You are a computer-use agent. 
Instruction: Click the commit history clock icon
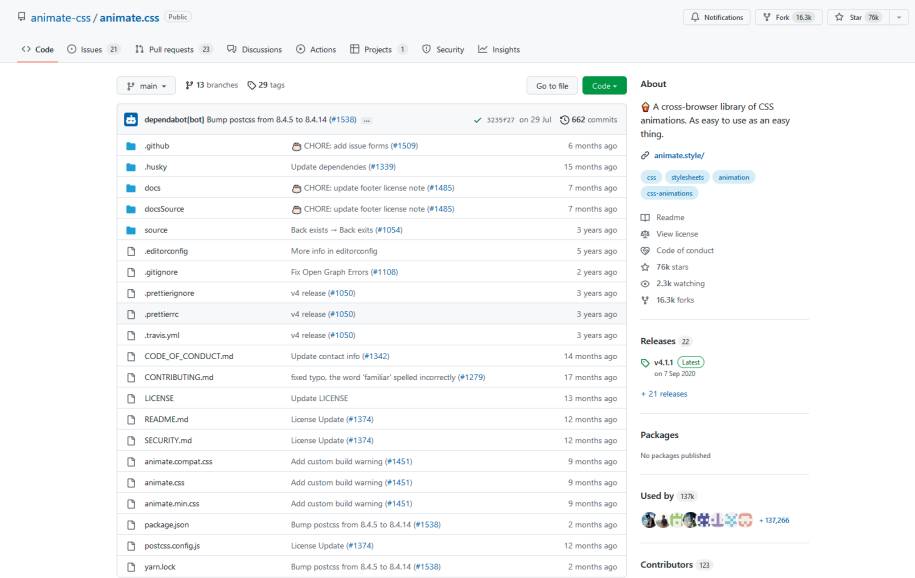[x=564, y=120]
